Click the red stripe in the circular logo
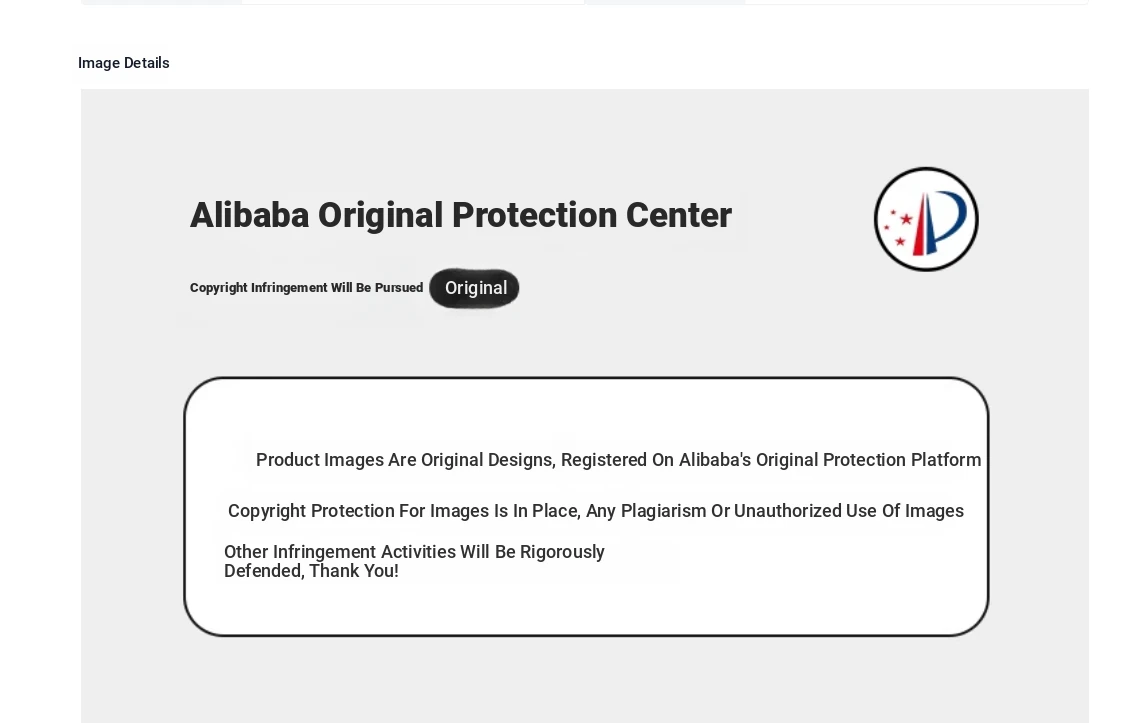Screen dimensions: 1124x723 [918, 225]
